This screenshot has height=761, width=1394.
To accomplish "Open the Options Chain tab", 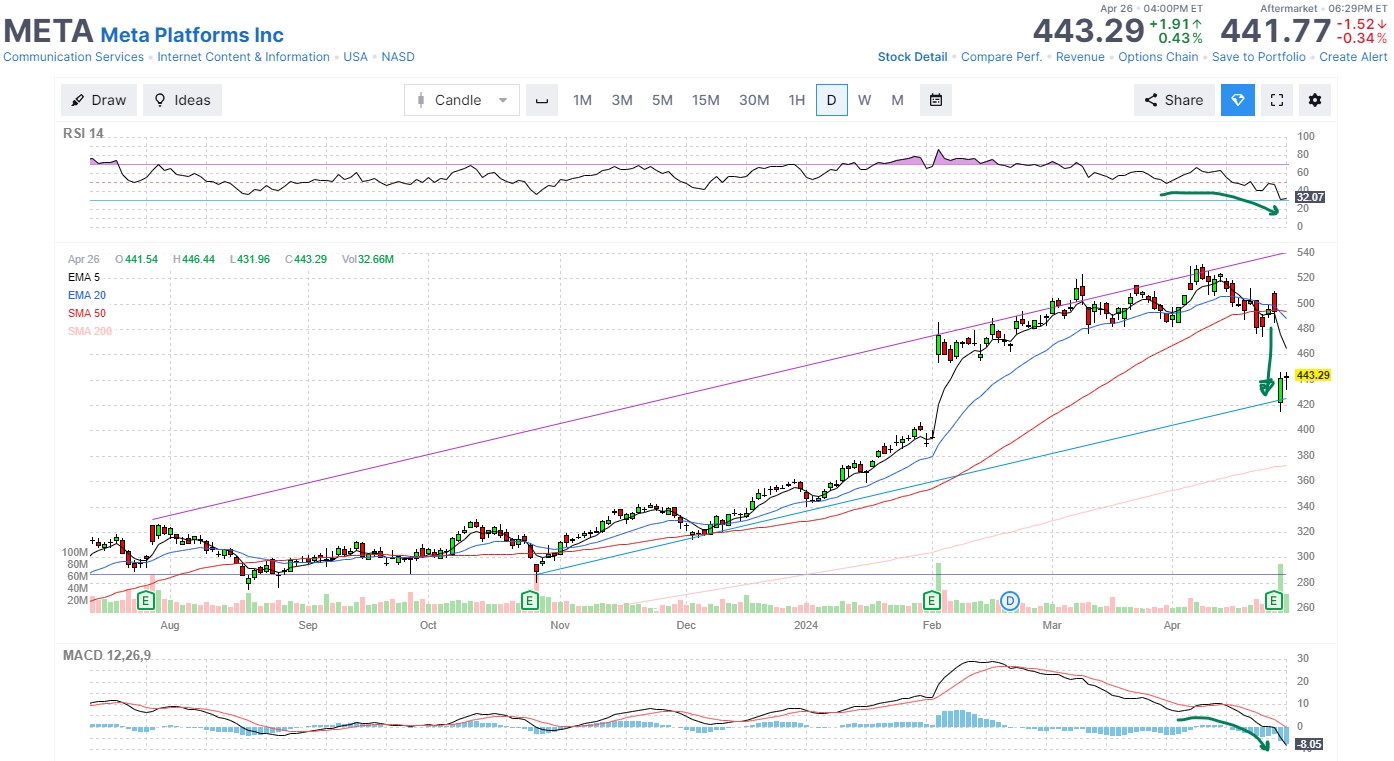I will coord(1158,57).
